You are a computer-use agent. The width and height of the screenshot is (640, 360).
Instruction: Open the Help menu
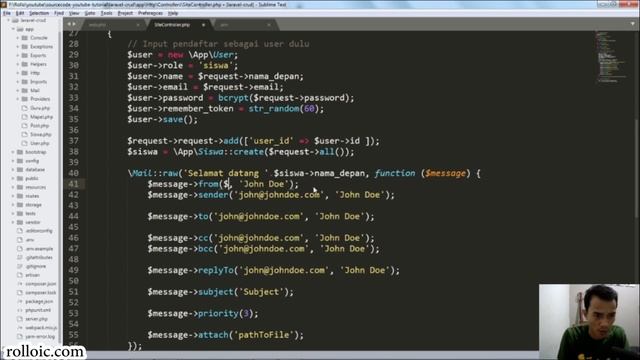173,13
